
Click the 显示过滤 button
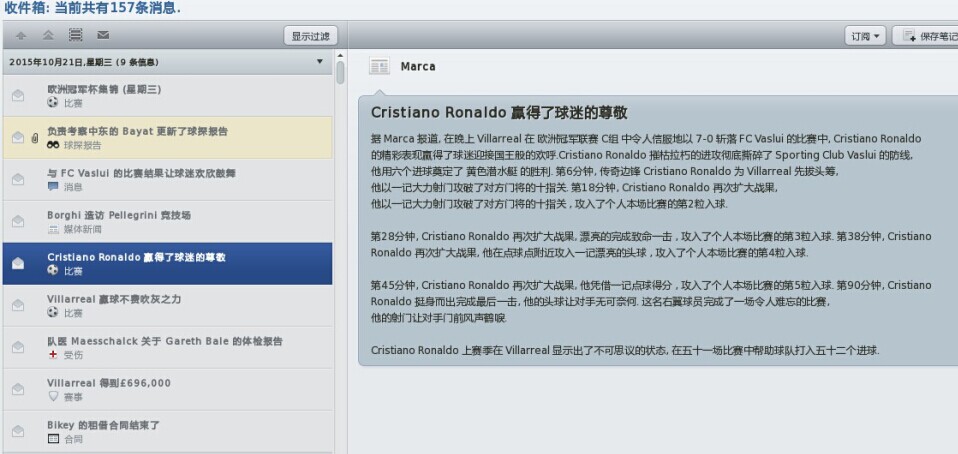click(310, 36)
